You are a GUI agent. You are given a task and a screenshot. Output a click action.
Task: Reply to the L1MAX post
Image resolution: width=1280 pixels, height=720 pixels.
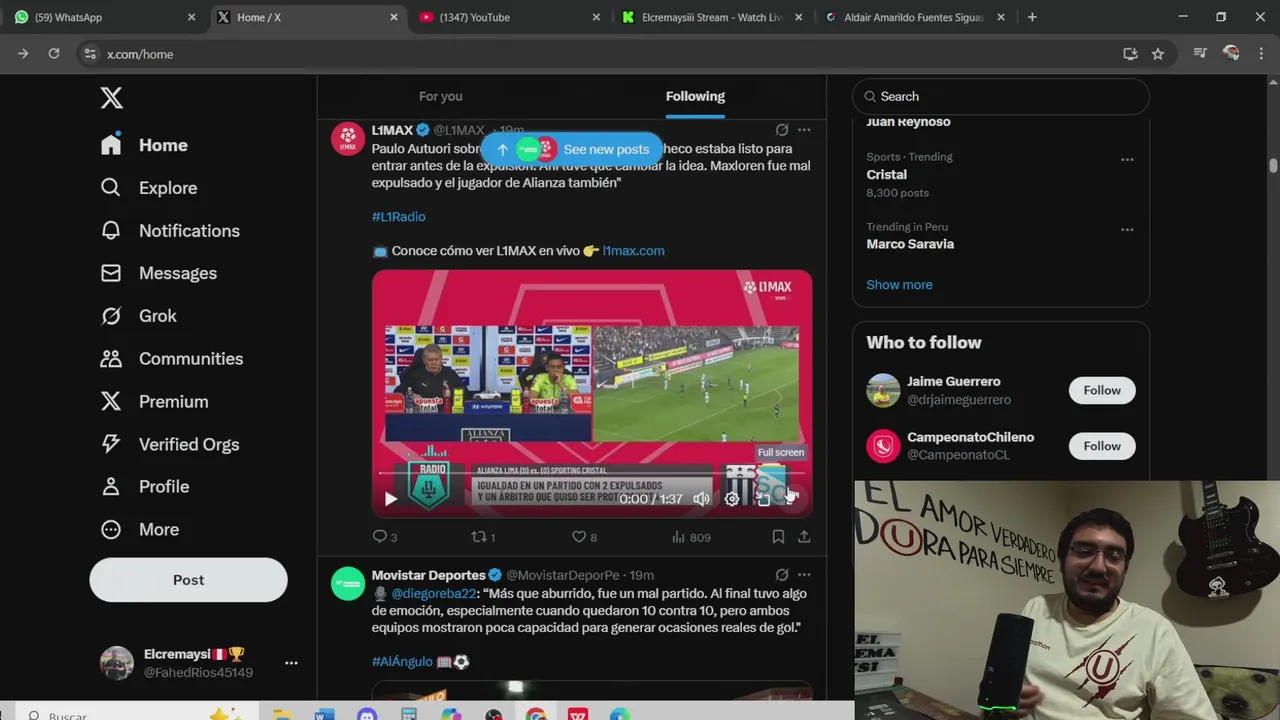click(385, 537)
